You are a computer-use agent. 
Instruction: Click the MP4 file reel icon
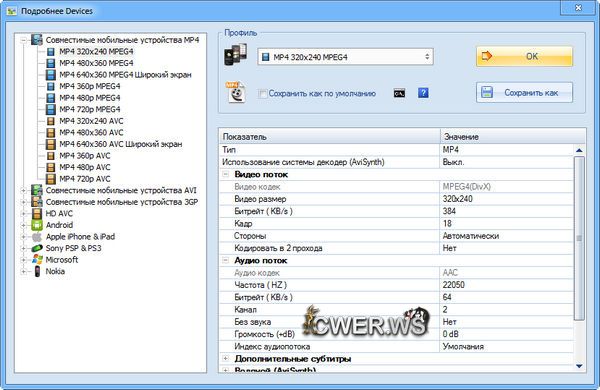click(235, 92)
